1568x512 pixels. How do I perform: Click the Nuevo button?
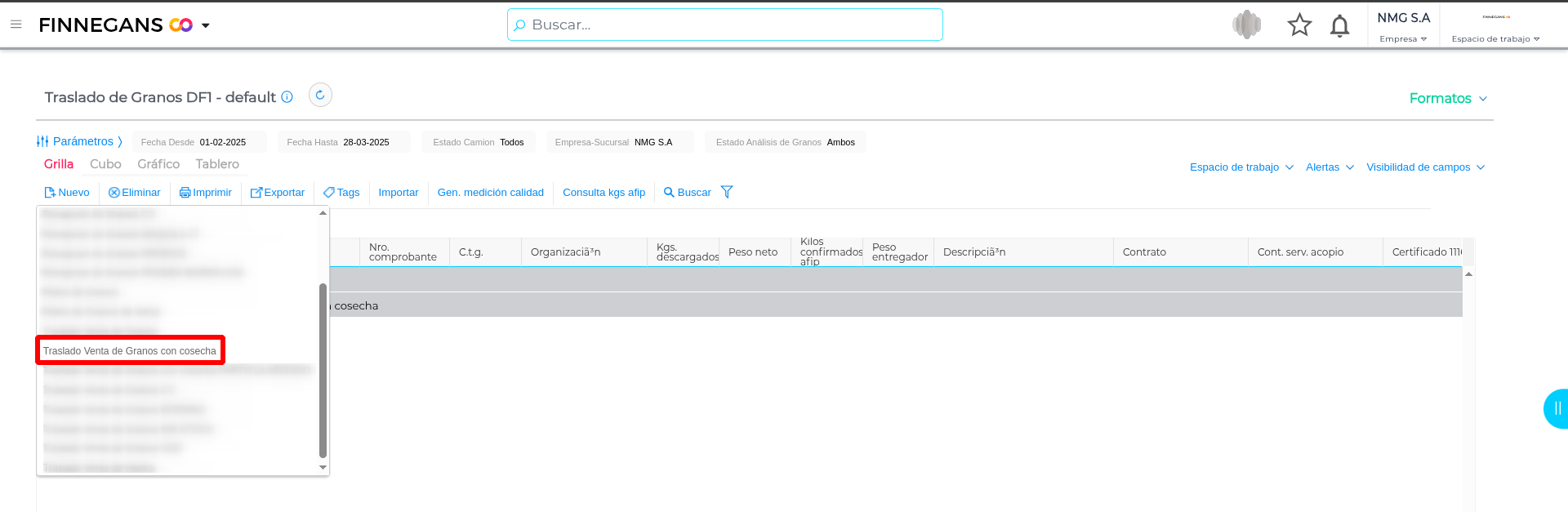point(67,193)
